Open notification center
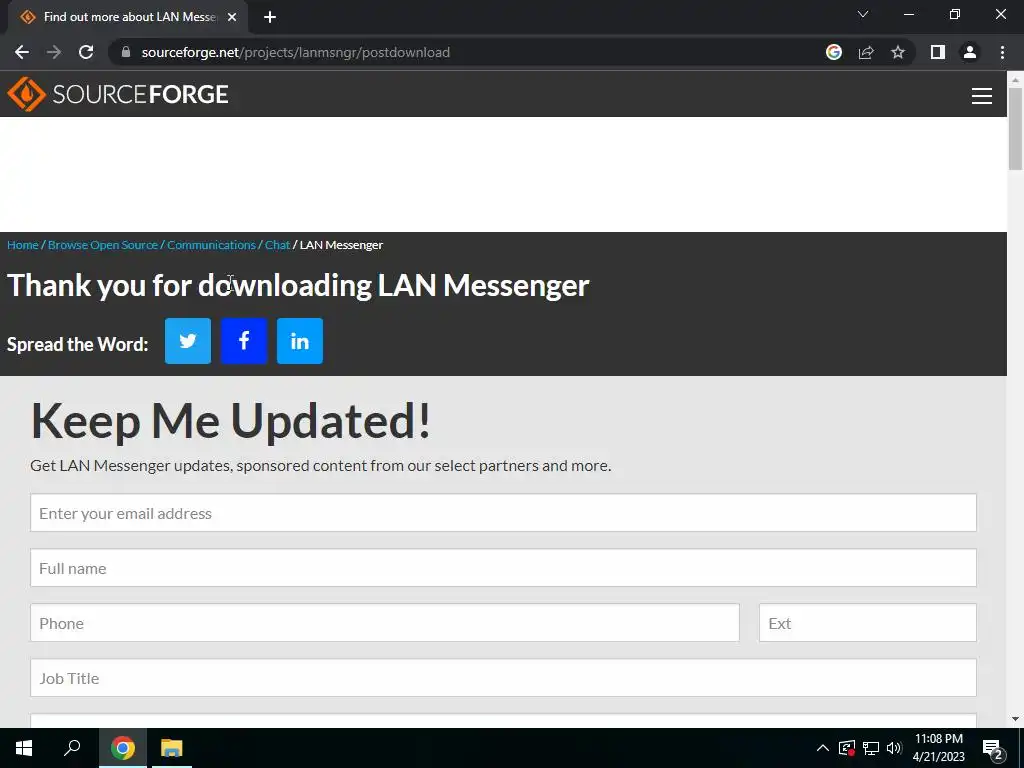1024x768 pixels. (x=992, y=749)
